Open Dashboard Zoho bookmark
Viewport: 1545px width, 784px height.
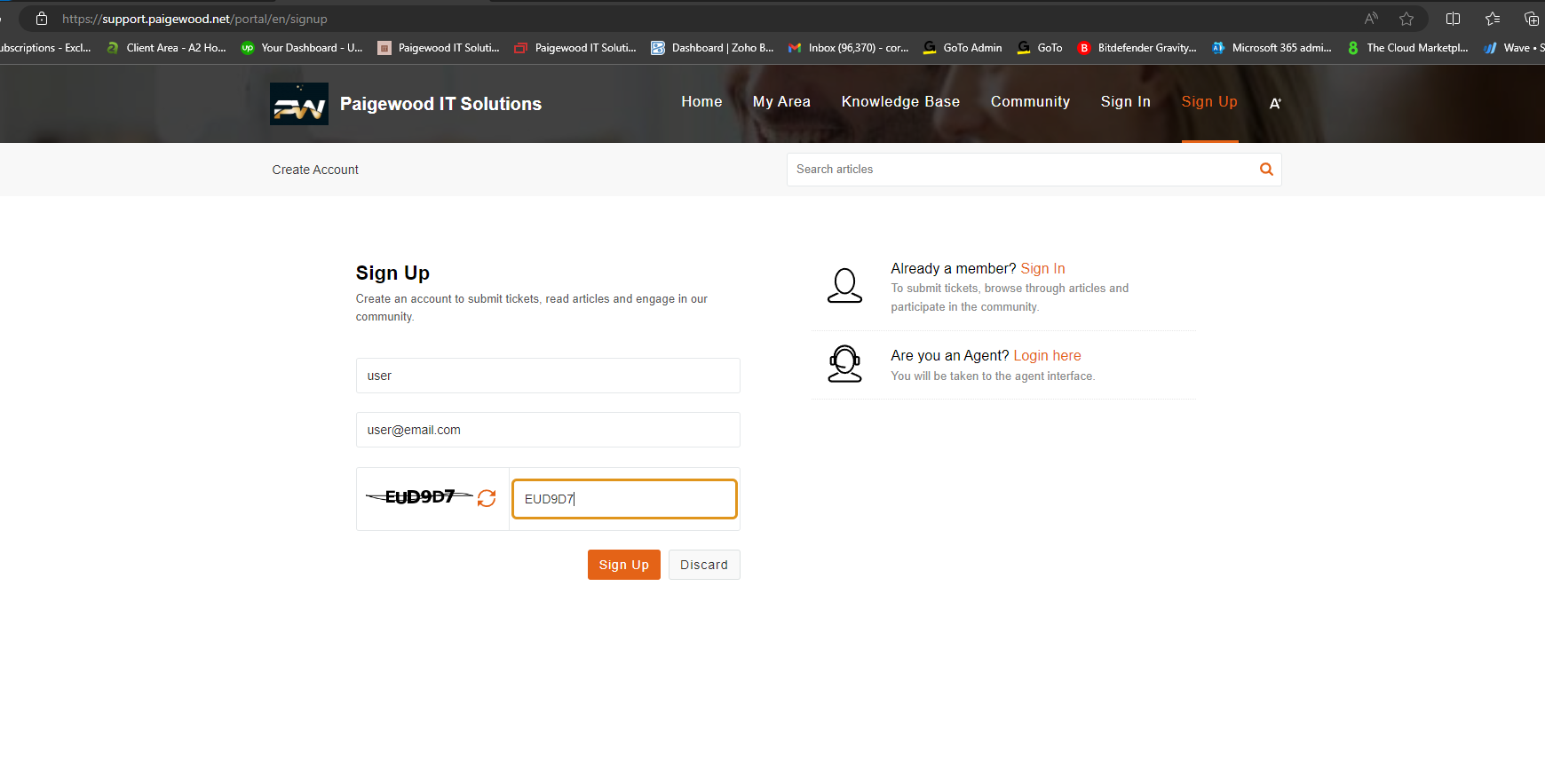tap(712, 48)
